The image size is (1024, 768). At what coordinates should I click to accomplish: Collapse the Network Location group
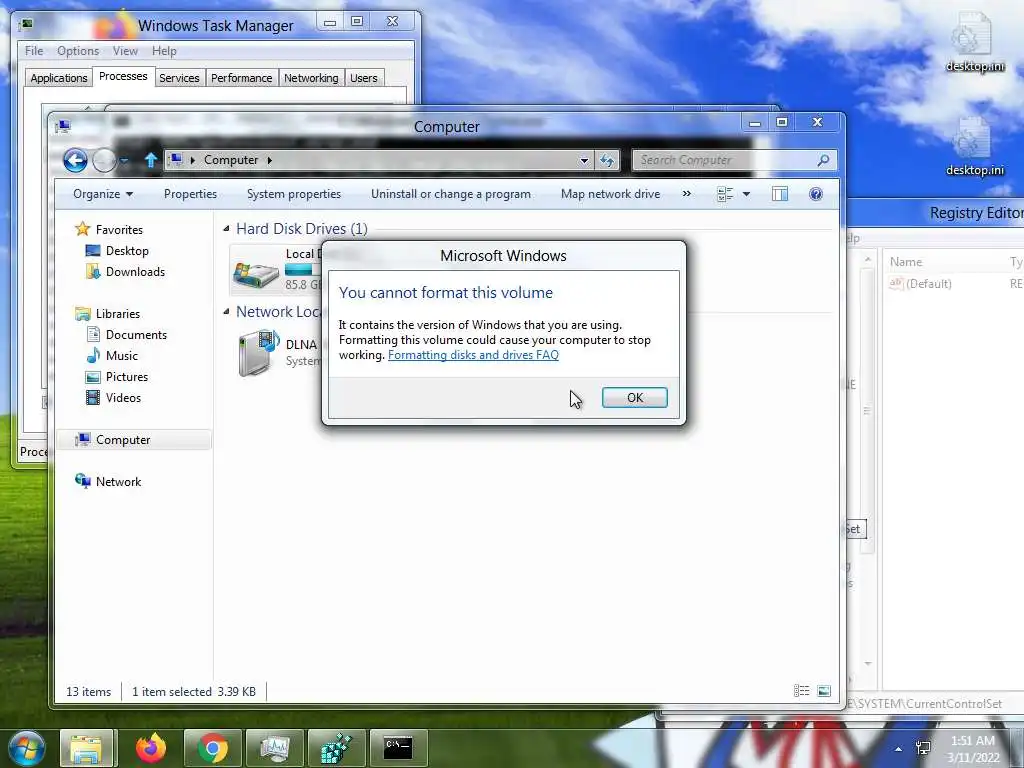(226, 312)
